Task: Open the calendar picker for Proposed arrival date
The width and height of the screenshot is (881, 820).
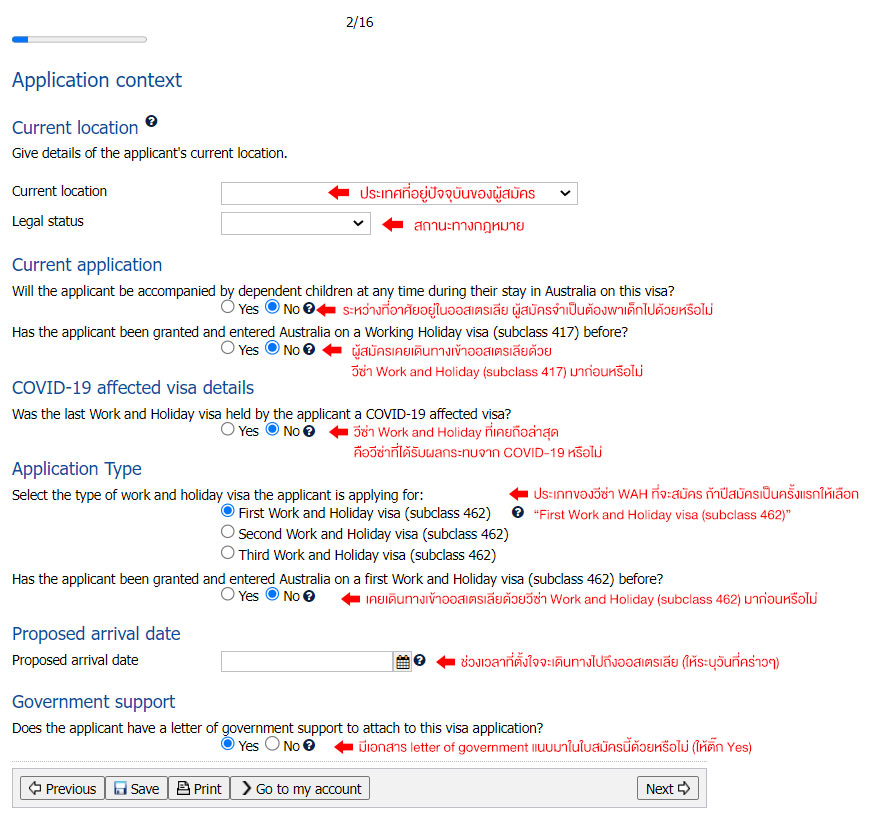Action: 403,662
